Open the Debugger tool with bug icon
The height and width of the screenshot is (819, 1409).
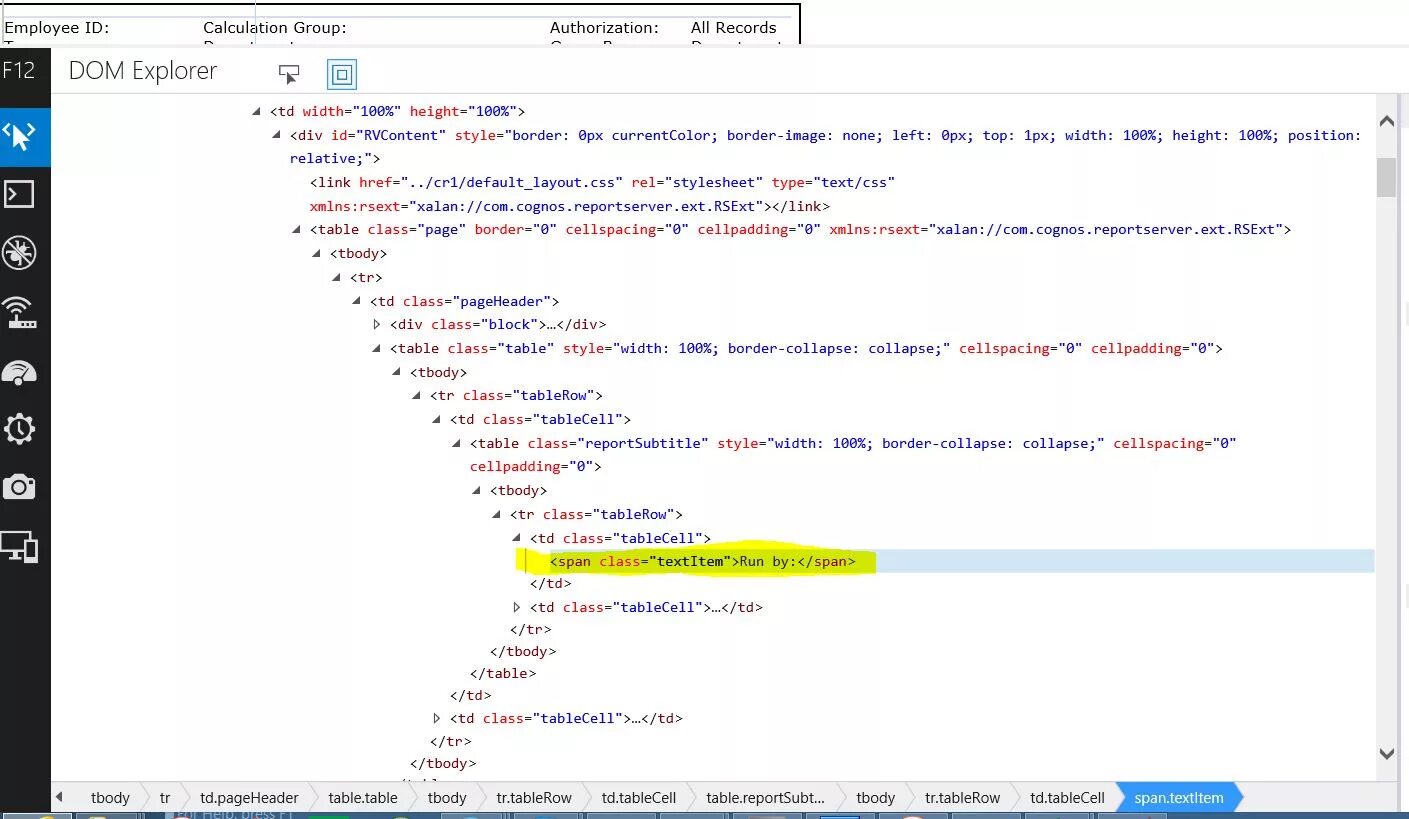[20, 253]
